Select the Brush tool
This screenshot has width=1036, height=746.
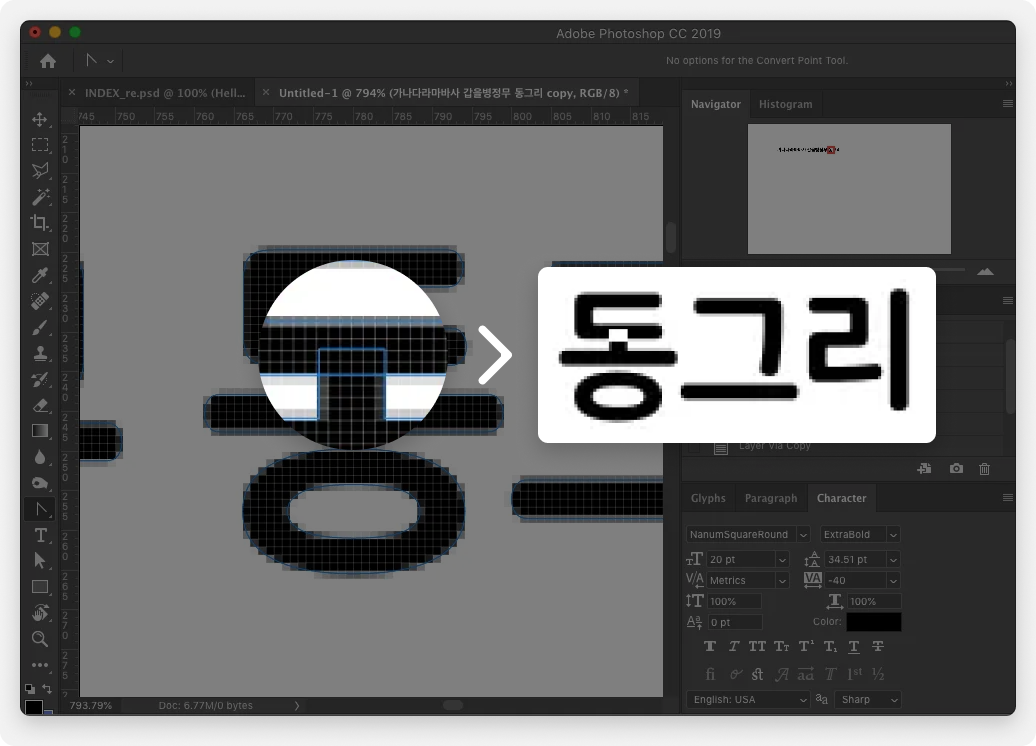coord(40,327)
